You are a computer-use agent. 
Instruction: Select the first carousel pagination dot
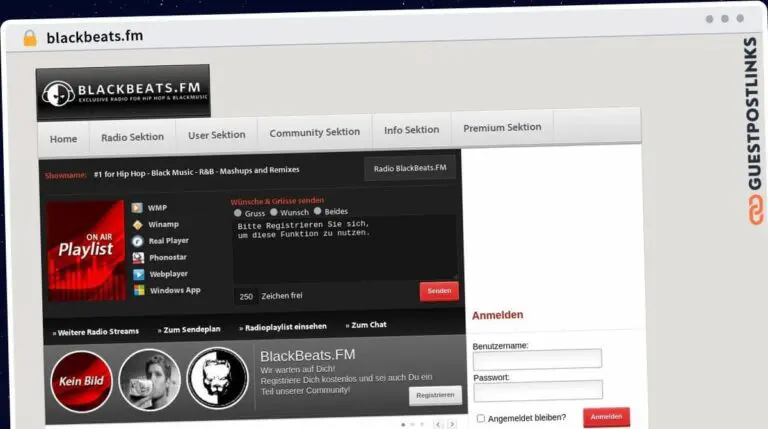point(403,425)
